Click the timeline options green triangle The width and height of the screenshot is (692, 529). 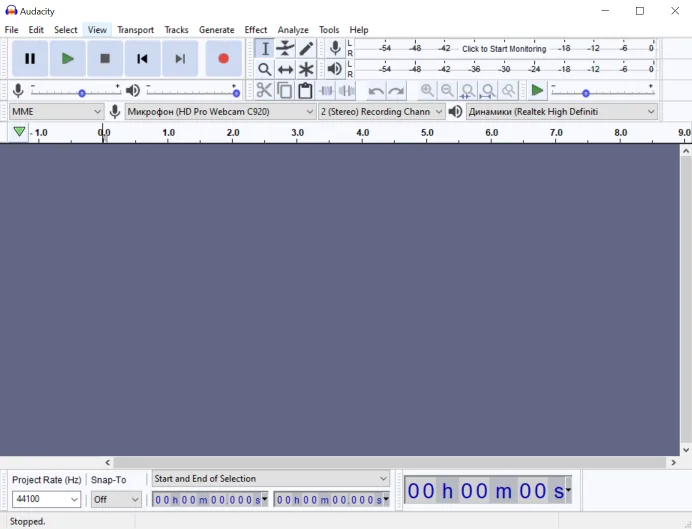click(19, 131)
